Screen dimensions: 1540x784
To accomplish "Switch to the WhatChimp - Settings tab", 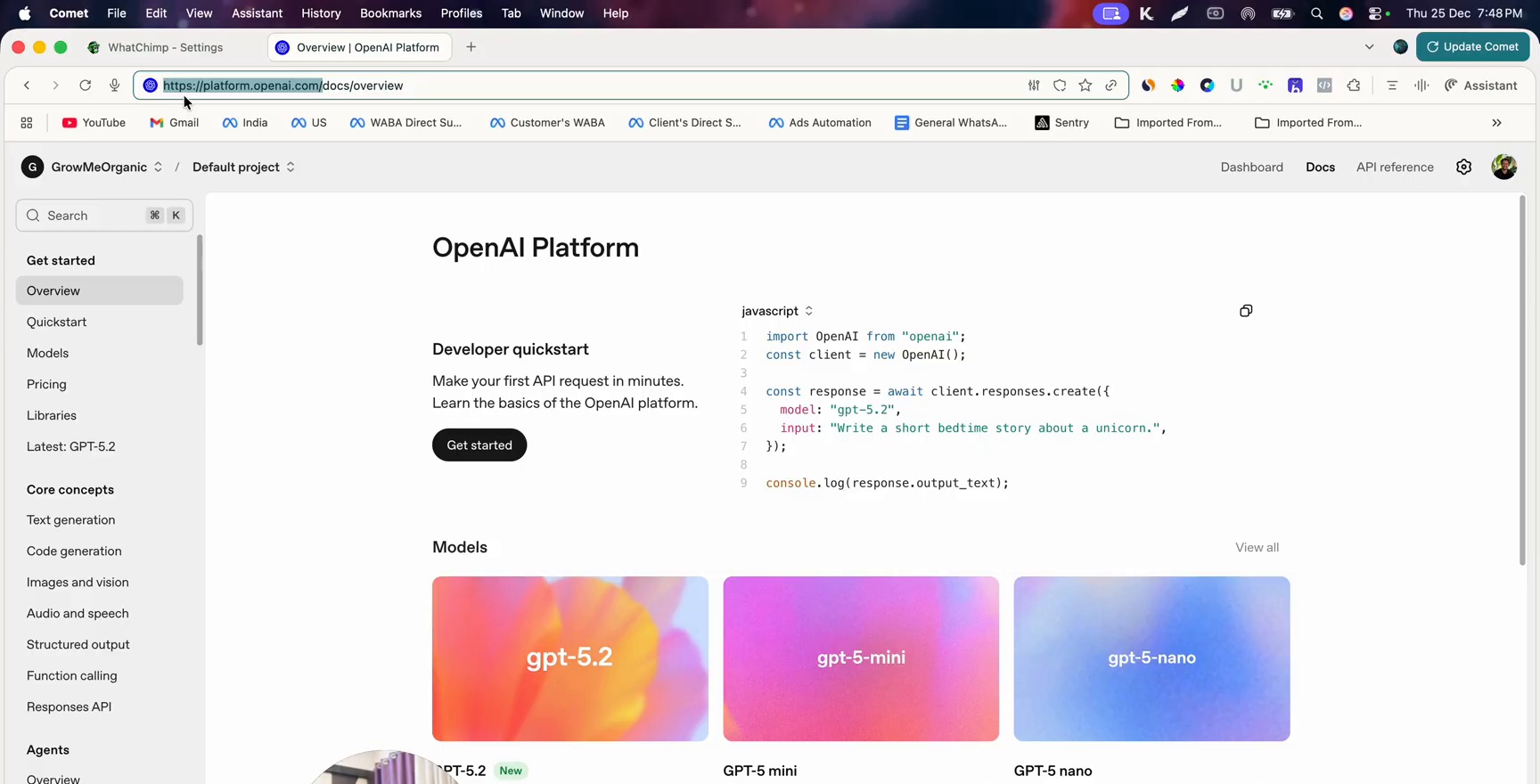I will [166, 47].
